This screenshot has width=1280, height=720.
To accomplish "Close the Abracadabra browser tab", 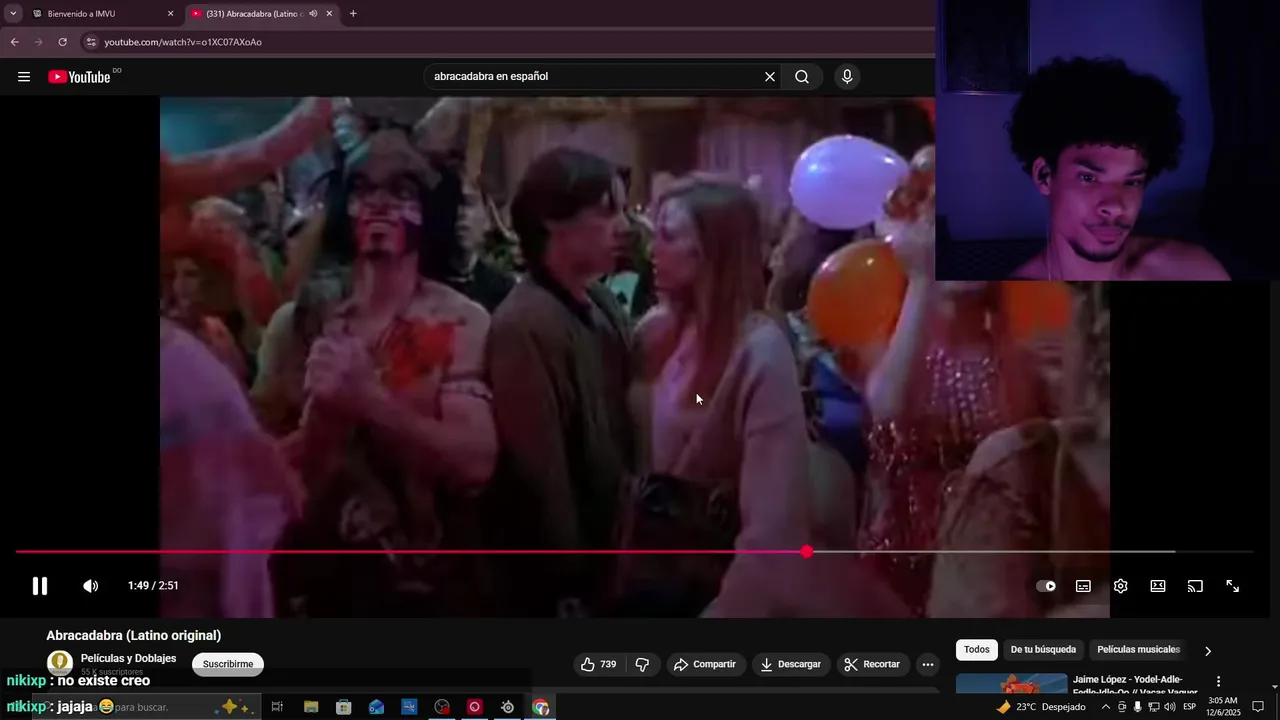I will coord(329,14).
